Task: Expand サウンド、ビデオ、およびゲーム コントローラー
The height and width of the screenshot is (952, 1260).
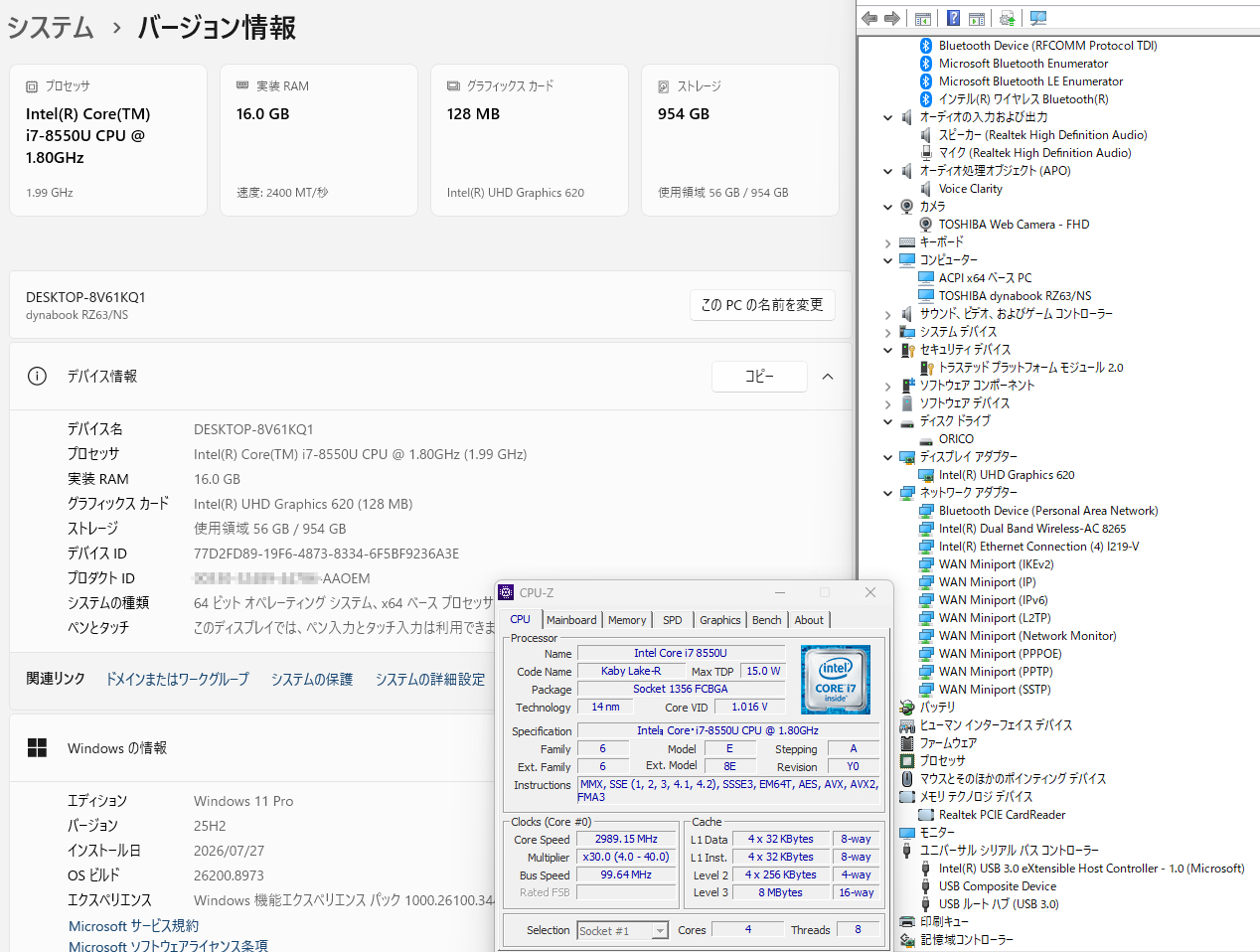Action: [887, 314]
